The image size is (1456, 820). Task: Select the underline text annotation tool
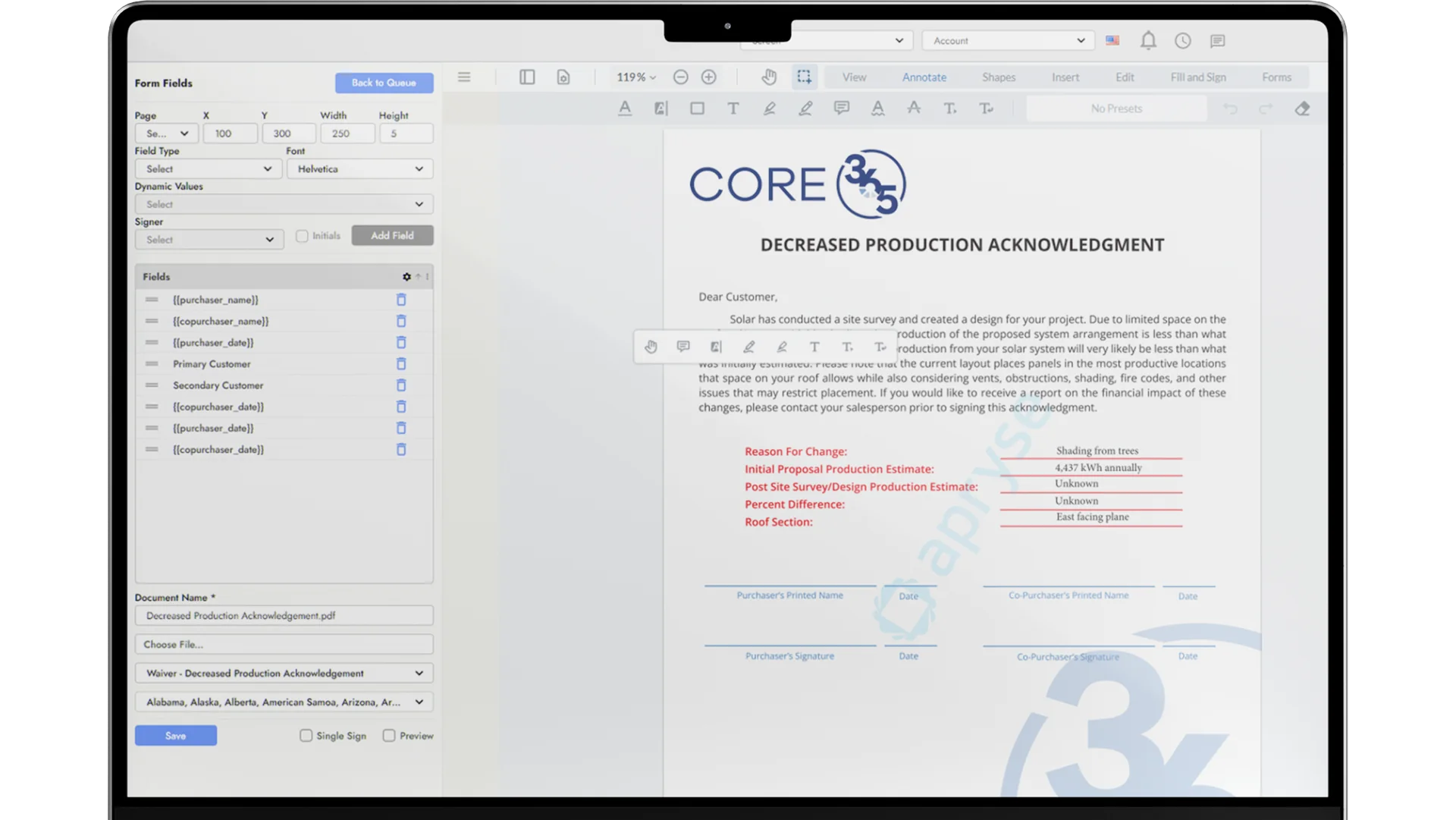pyautogui.click(x=625, y=108)
